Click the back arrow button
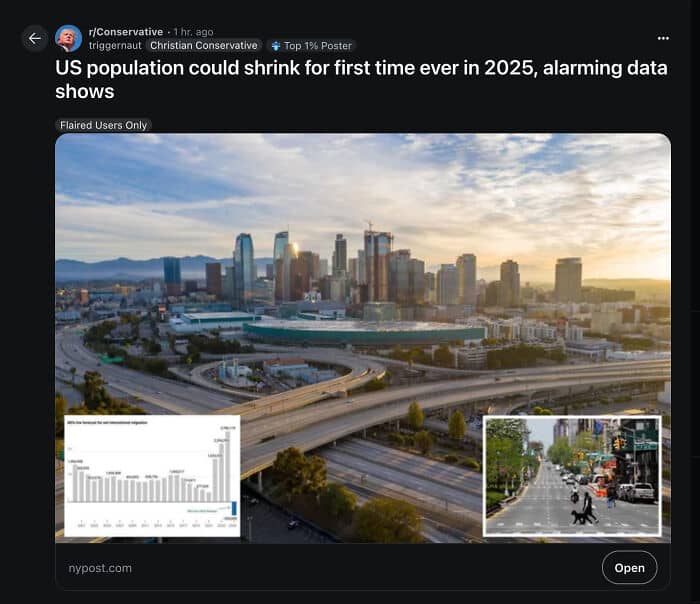This screenshot has width=700, height=604. point(35,39)
